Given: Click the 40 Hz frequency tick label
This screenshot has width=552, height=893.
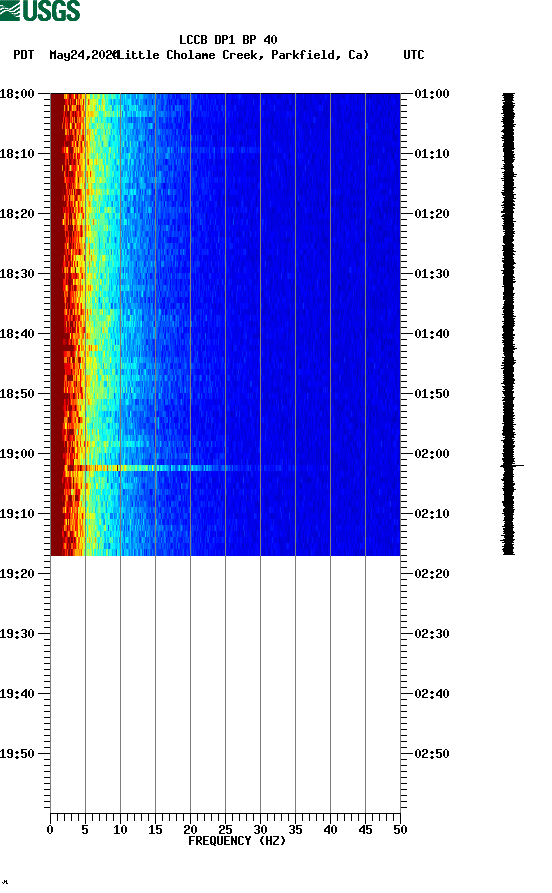Looking at the screenshot, I should (x=330, y=830).
